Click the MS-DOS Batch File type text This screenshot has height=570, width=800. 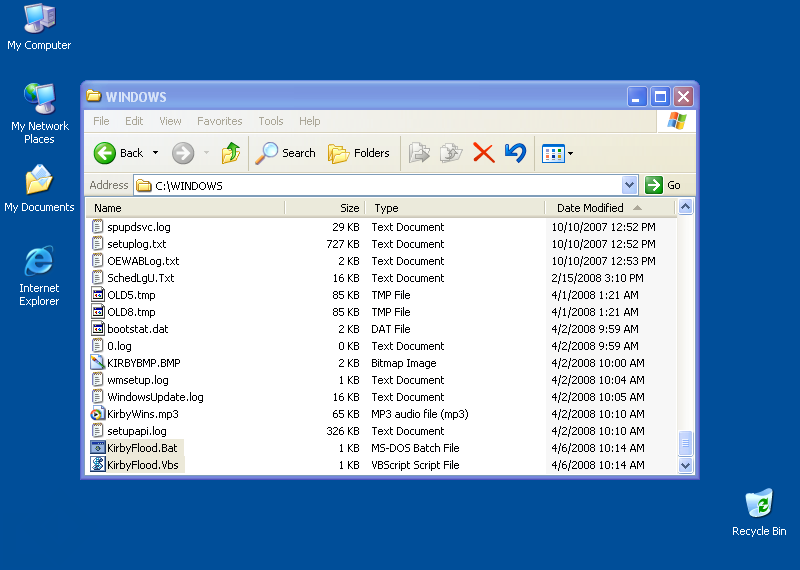[x=415, y=448]
